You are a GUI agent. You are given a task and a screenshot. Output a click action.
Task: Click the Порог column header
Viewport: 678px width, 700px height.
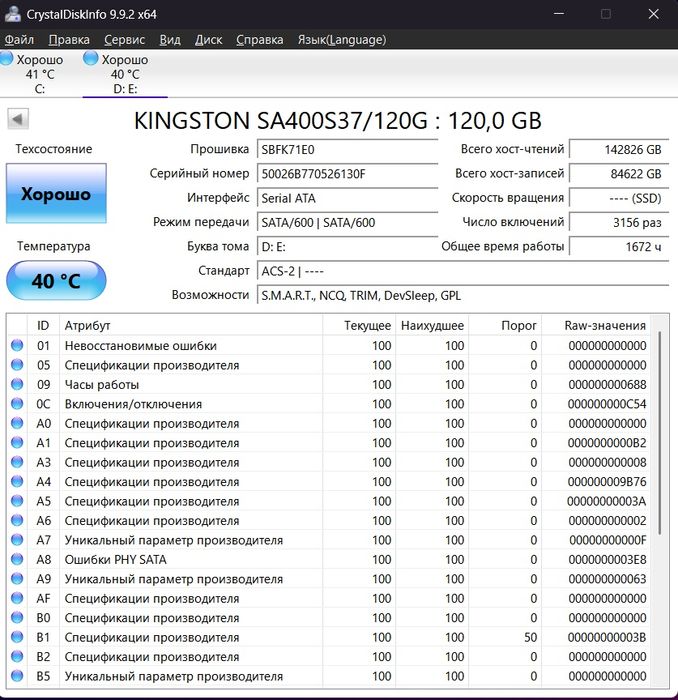click(505, 325)
